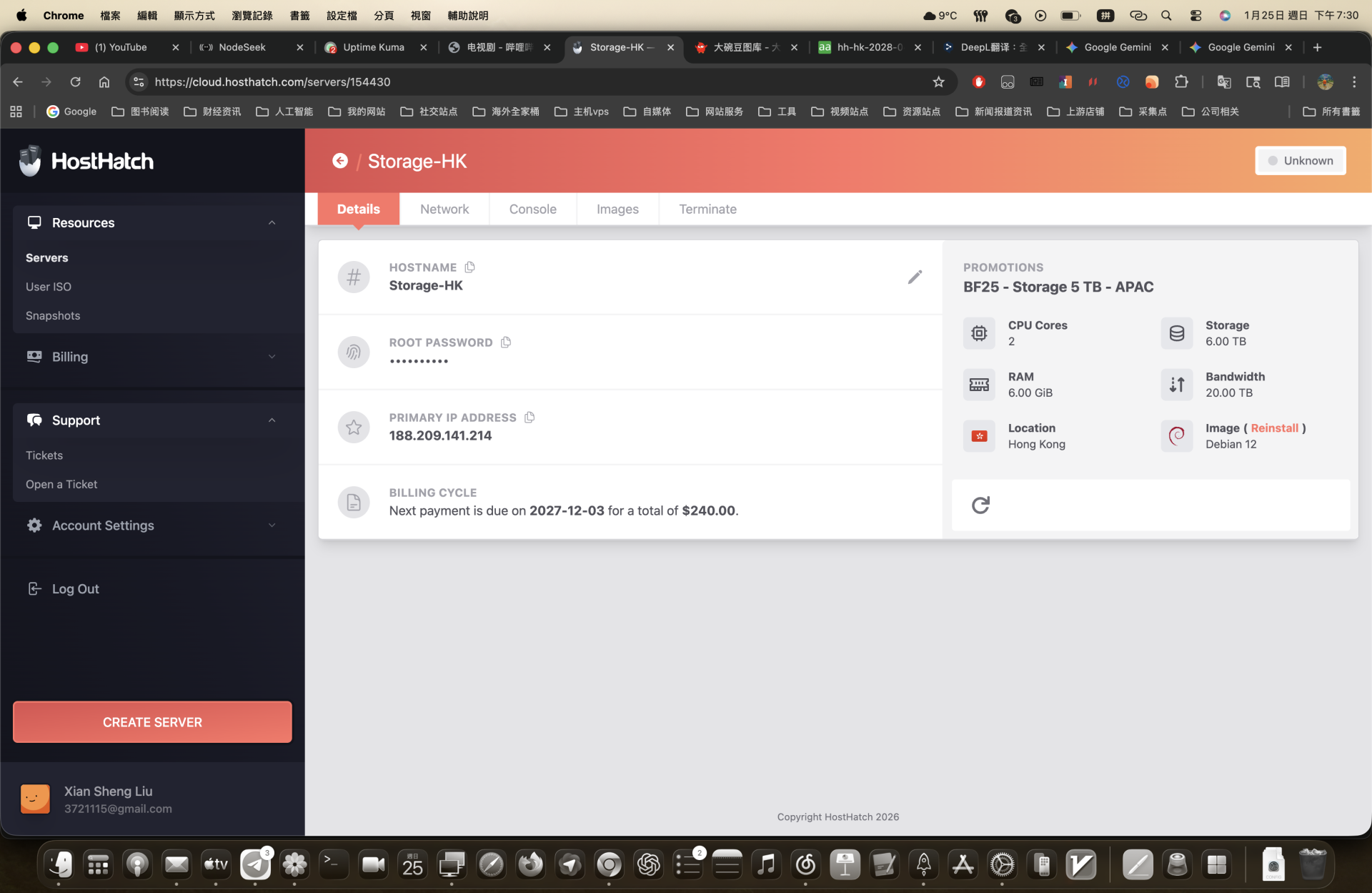
Task: Go to User ISO page
Action: click(49, 287)
